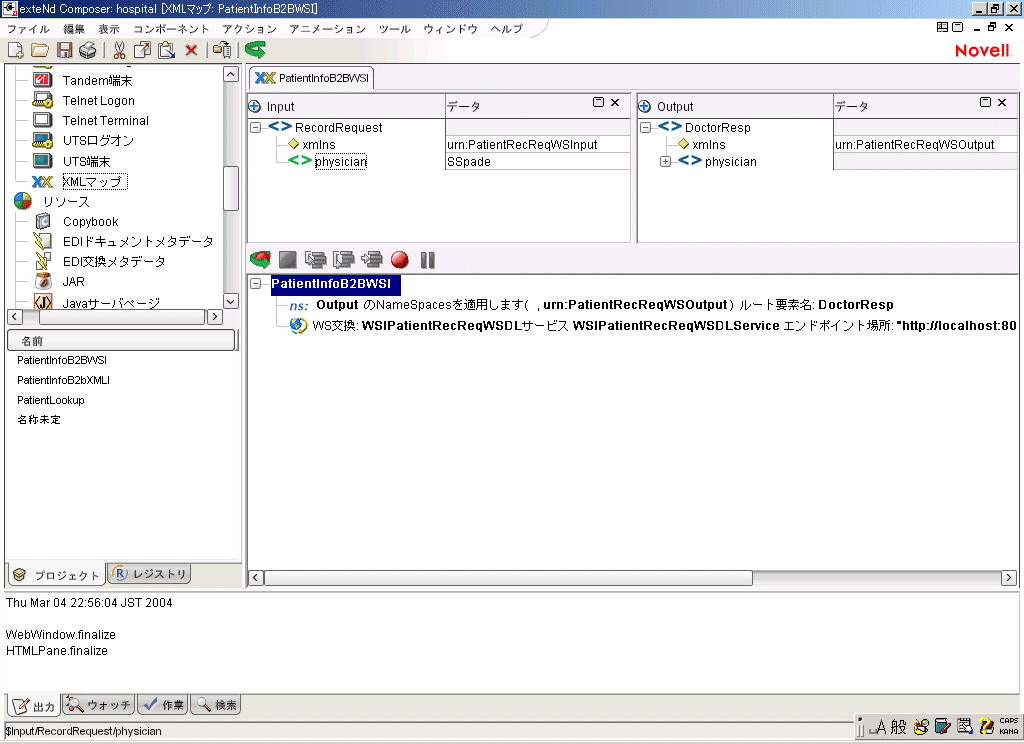Viewport: 1024px width, 744px height.
Task: Select Tandem端末 in component tree
Action: (97, 80)
